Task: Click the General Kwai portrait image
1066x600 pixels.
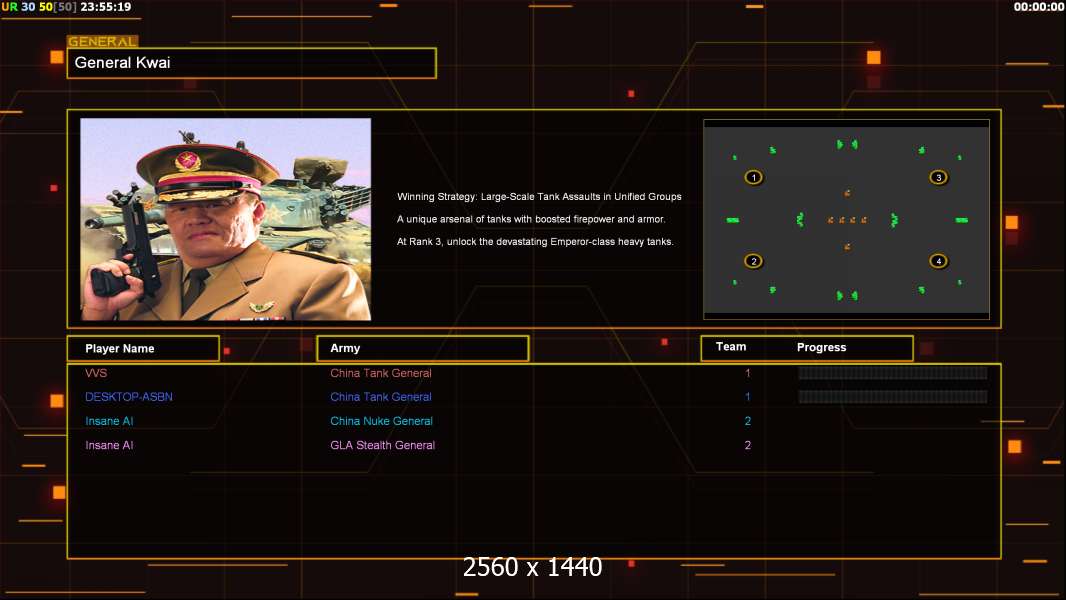Action: tap(226, 219)
